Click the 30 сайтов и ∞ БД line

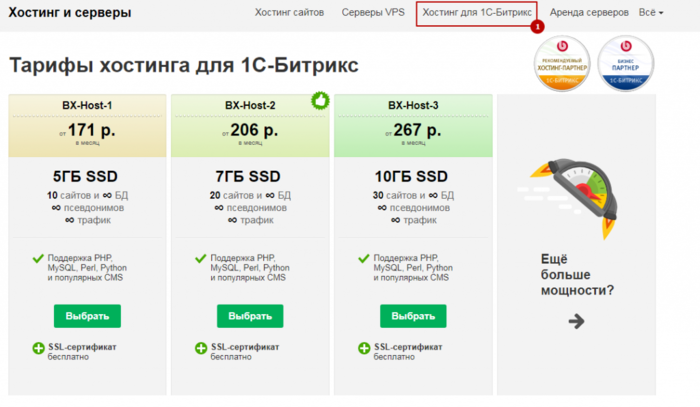(413, 195)
